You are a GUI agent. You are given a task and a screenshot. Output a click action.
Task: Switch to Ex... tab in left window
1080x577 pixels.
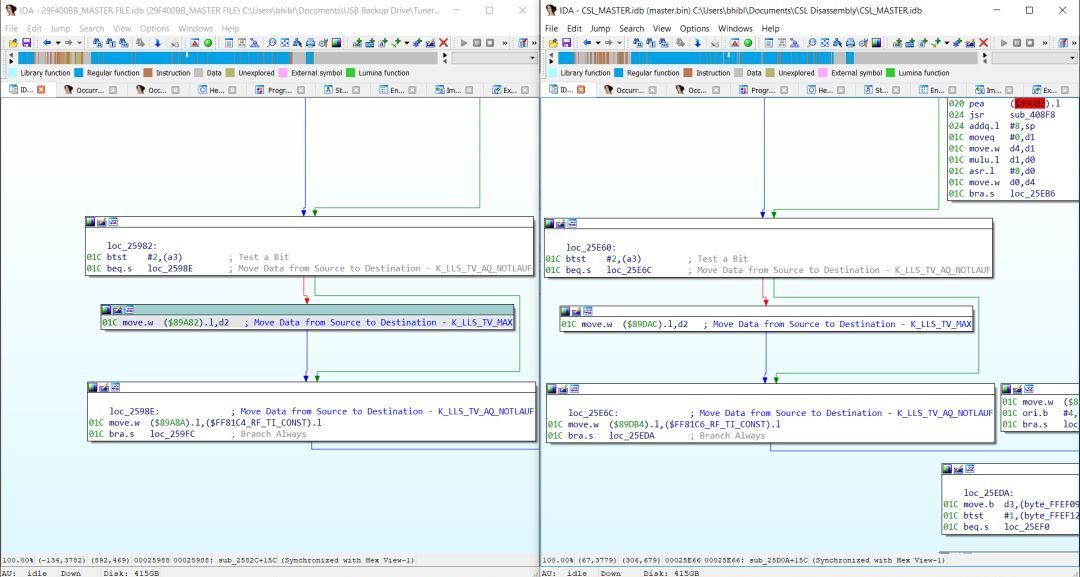510,90
